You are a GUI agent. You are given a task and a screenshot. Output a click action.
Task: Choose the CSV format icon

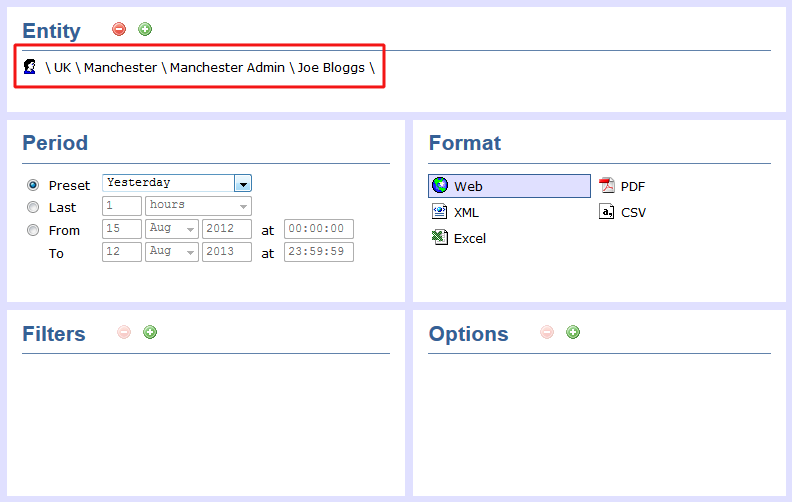coord(607,212)
